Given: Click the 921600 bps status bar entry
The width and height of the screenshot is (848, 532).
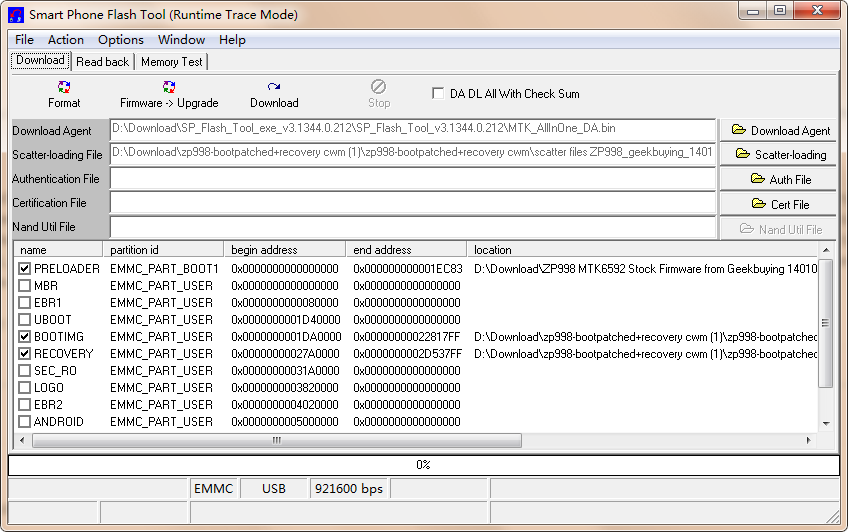Looking at the screenshot, I should click(x=349, y=489).
